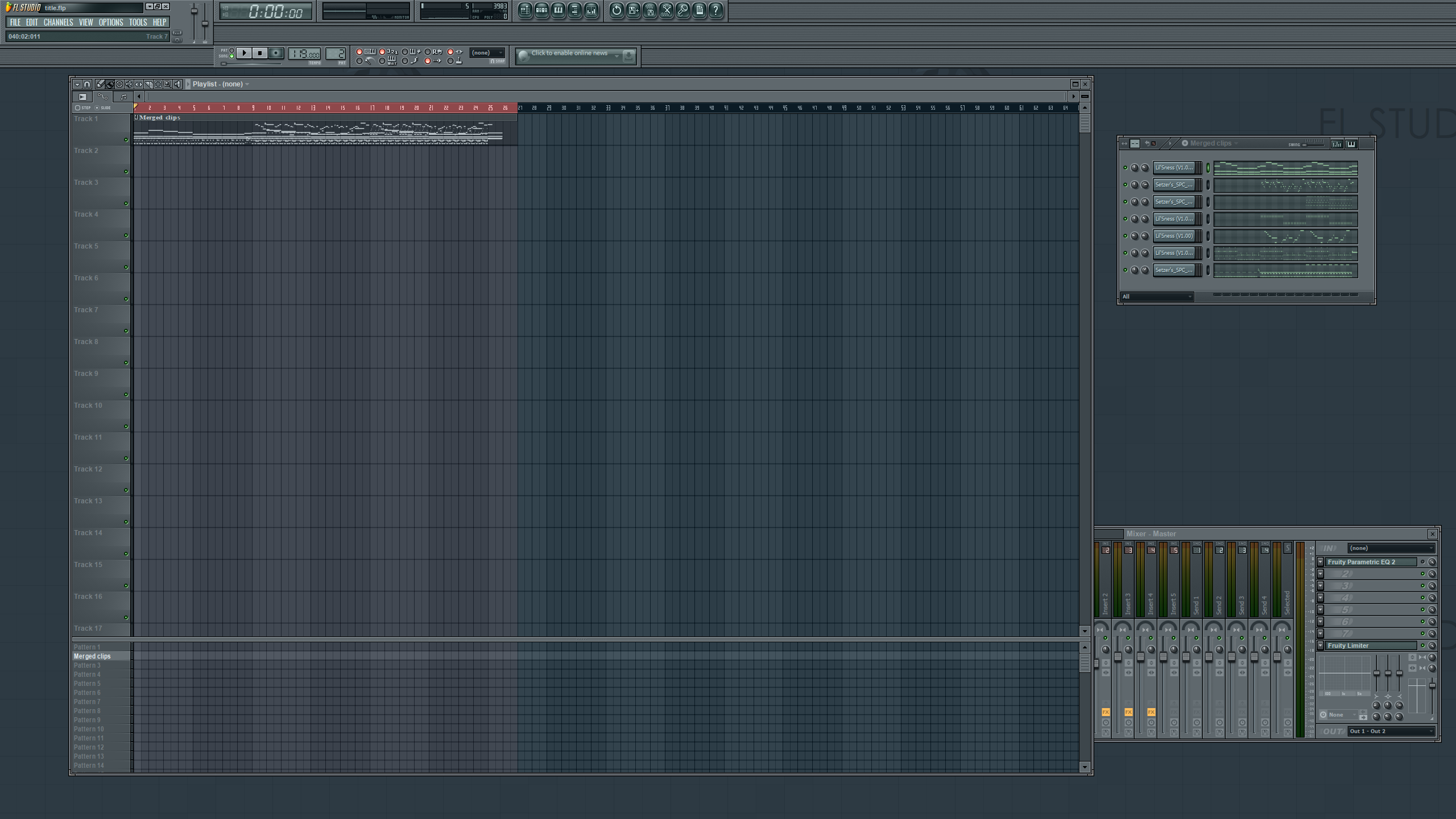Click the Render to audio file icon

(650, 10)
